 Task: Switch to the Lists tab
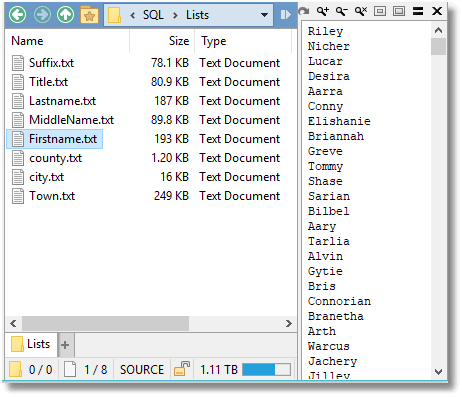[31, 344]
